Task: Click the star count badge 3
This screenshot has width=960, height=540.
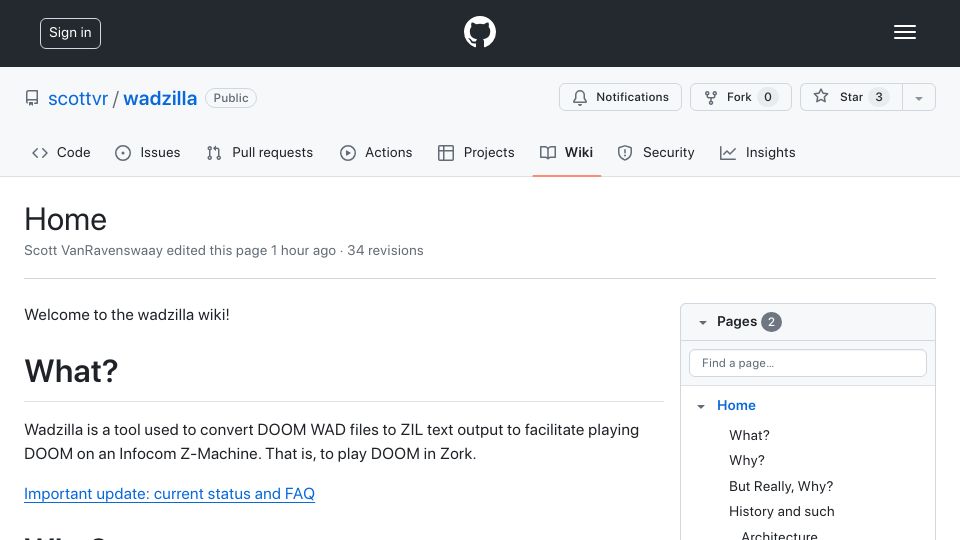Action: pyautogui.click(x=879, y=97)
